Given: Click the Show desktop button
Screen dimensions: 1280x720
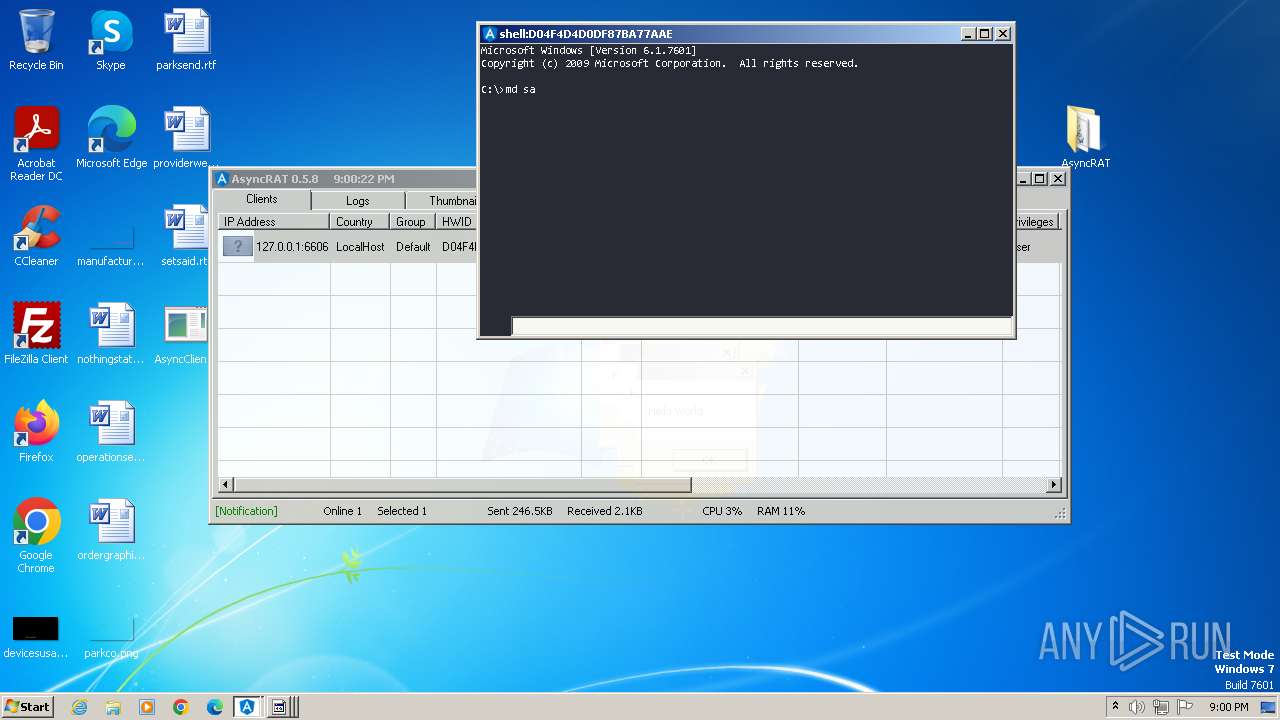Looking at the screenshot, I should (x=1268, y=707).
